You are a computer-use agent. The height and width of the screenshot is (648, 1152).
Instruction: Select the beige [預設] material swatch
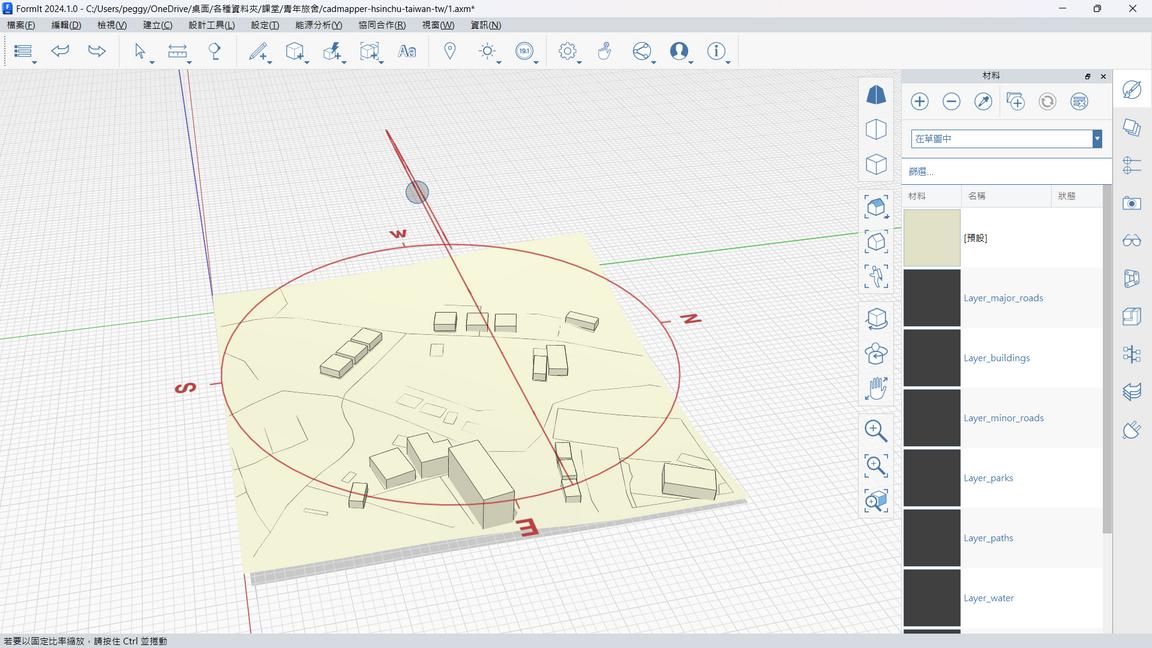[x=932, y=238]
